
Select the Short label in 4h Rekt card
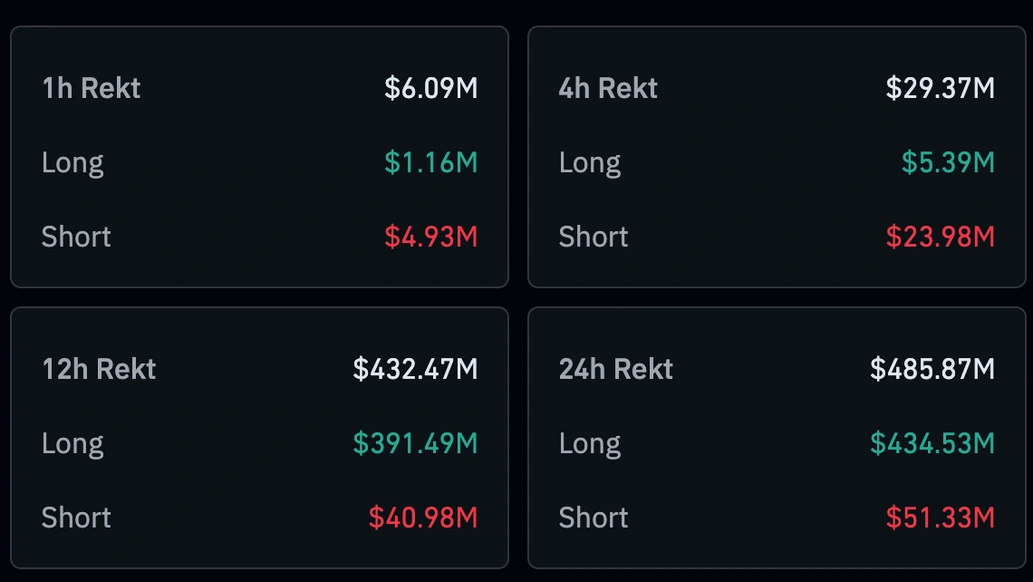[593, 237]
